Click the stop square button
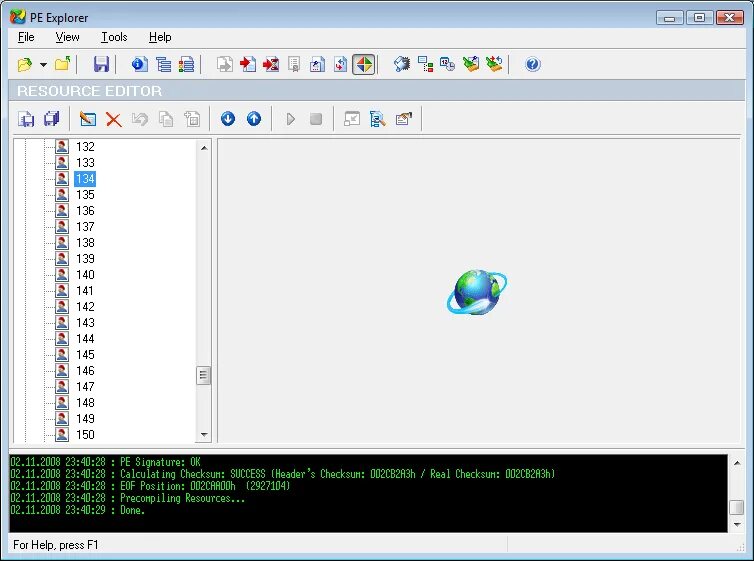Image resolution: width=754 pixels, height=561 pixels. [x=316, y=119]
